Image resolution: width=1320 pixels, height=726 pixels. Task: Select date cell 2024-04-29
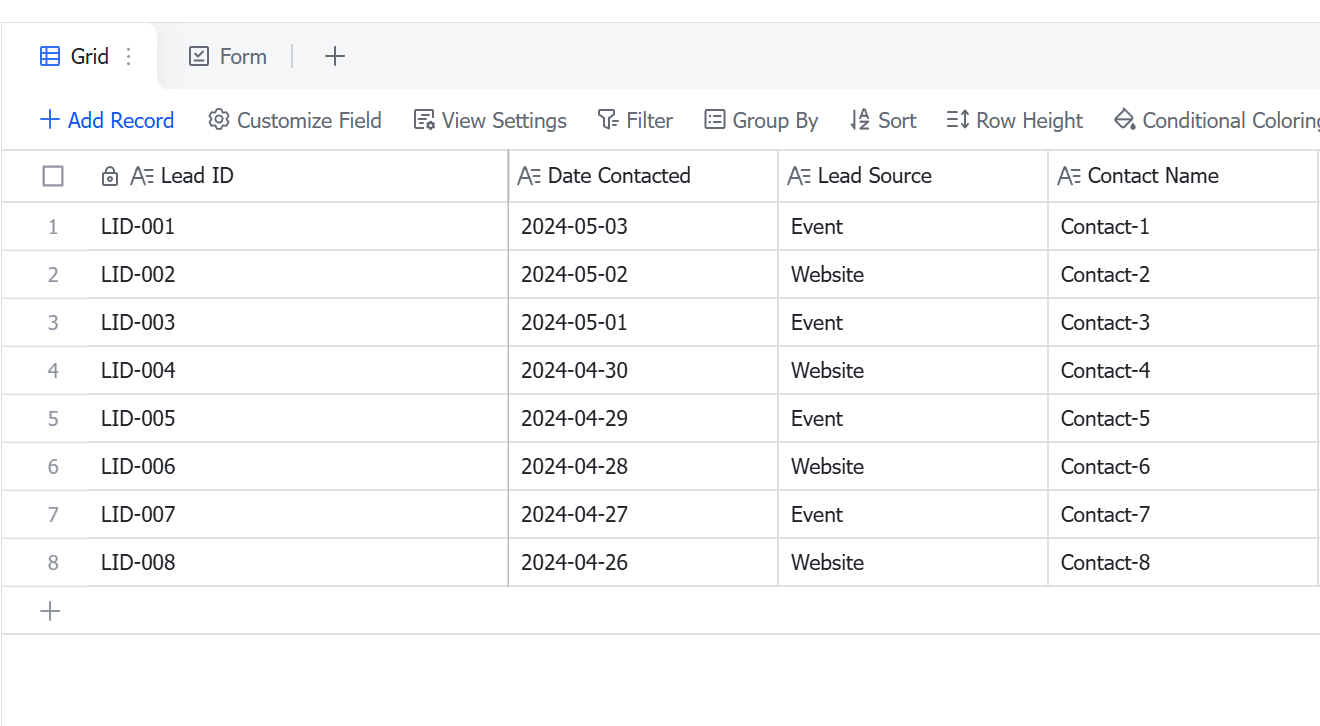(x=643, y=418)
